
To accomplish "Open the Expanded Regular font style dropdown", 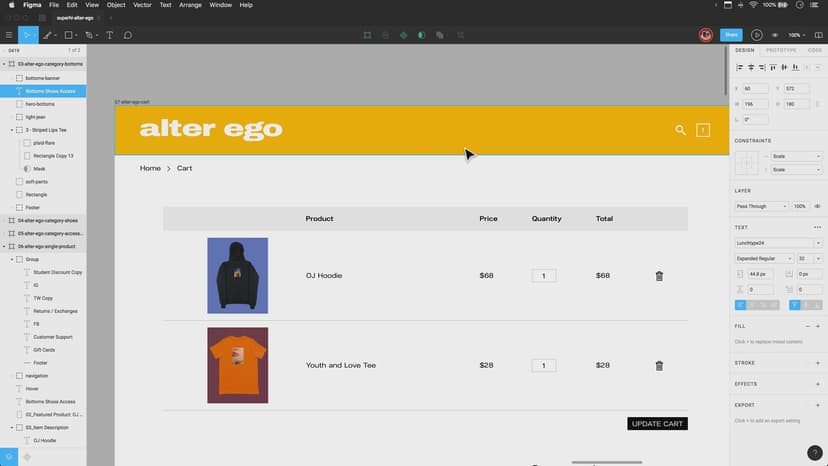I will 762,258.
